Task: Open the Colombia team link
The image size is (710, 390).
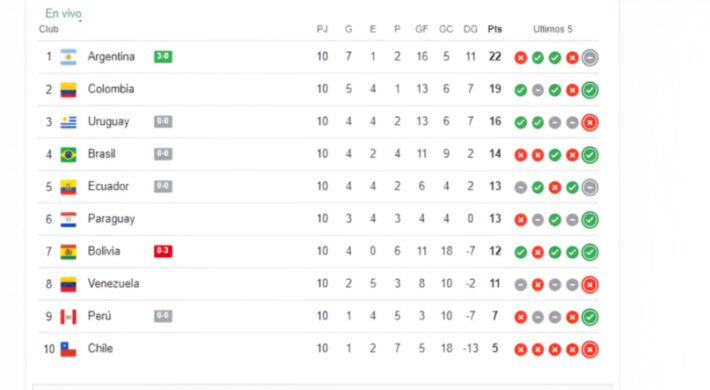Action: click(x=111, y=89)
